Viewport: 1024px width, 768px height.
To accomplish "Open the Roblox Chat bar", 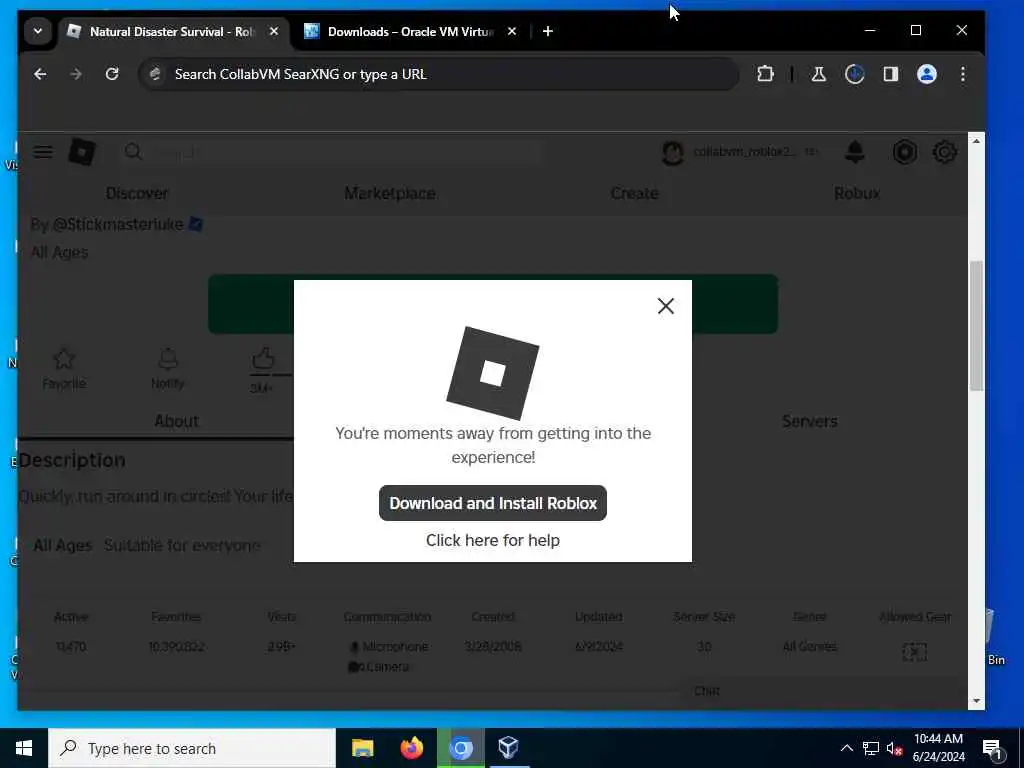I will (823, 691).
